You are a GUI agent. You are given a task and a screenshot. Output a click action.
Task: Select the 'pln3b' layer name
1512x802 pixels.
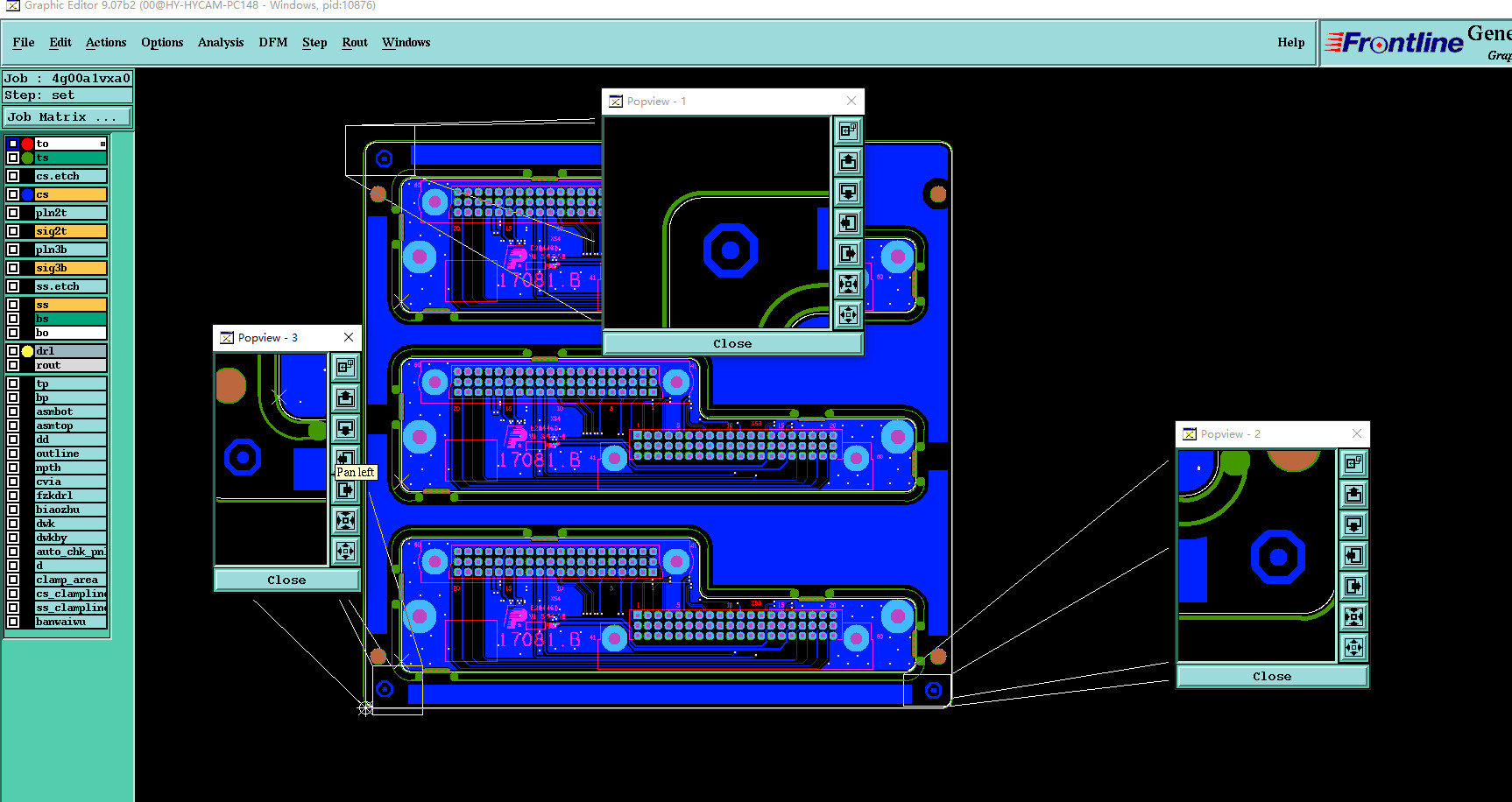coord(71,250)
